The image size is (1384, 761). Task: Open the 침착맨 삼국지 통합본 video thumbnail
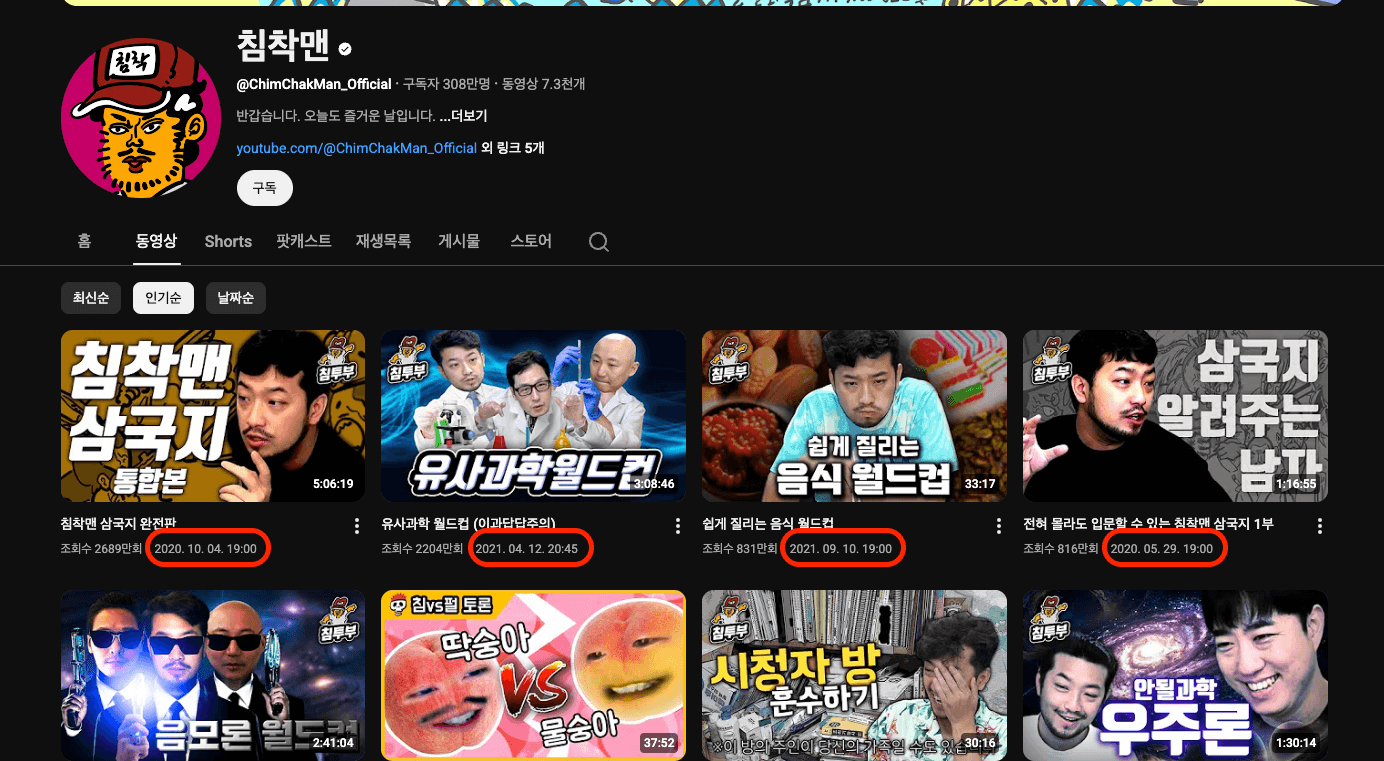213,415
